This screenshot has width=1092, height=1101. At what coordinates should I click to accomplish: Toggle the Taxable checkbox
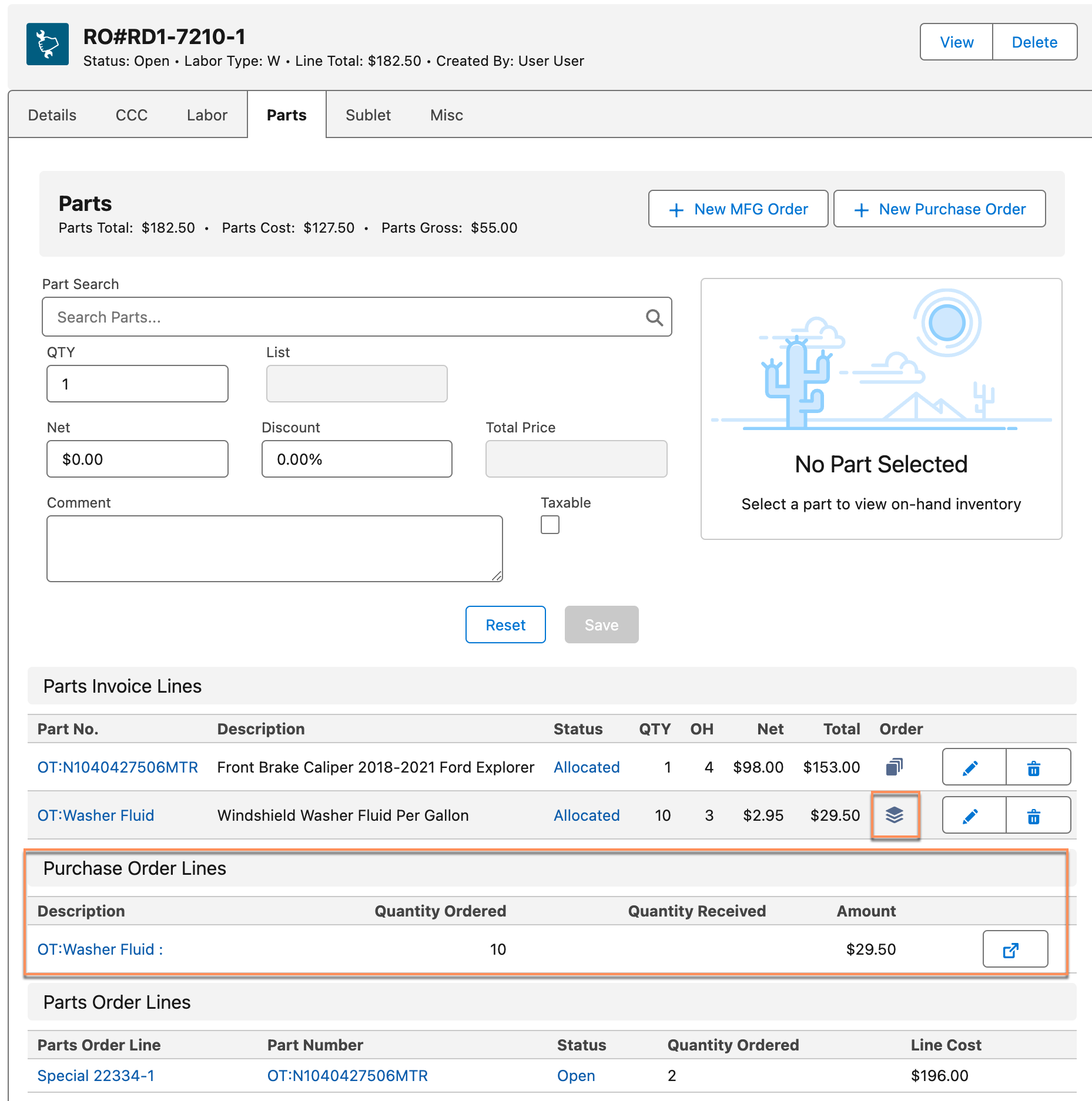pos(550,525)
